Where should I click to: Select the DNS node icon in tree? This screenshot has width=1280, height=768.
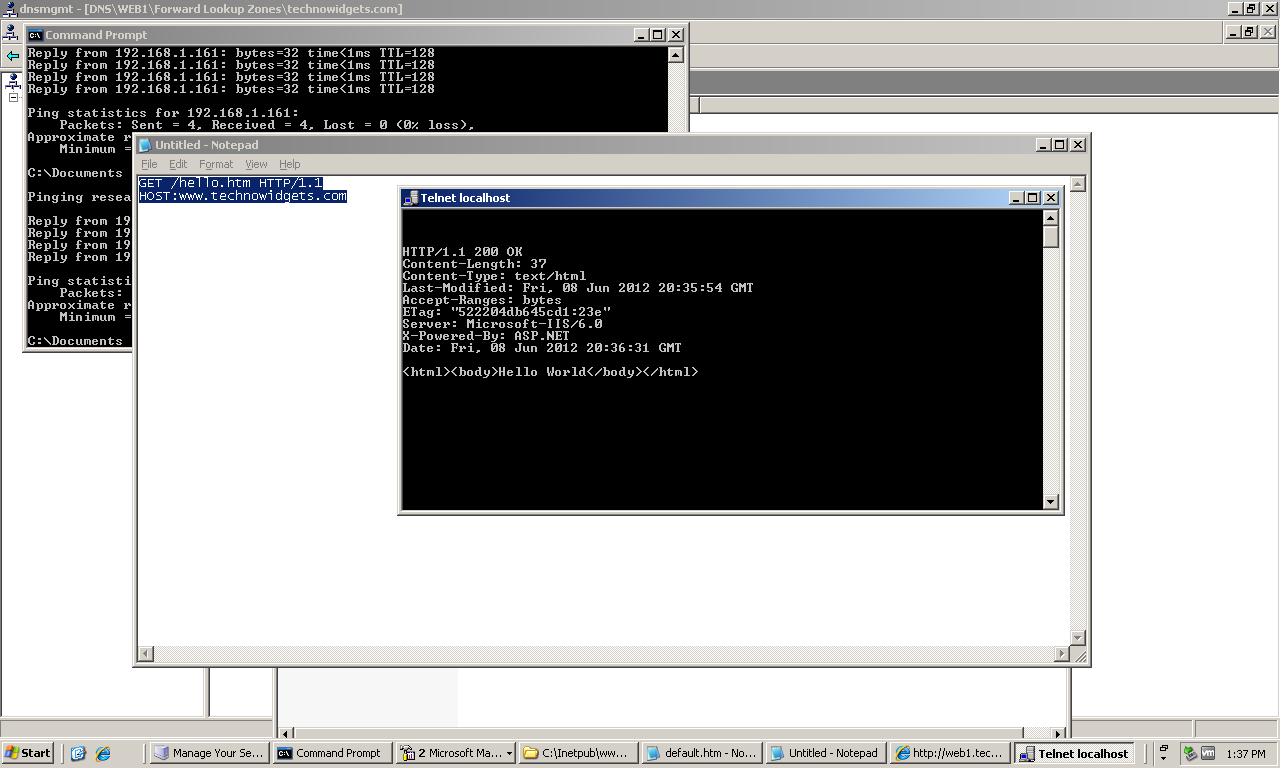[x=13, y=81]
